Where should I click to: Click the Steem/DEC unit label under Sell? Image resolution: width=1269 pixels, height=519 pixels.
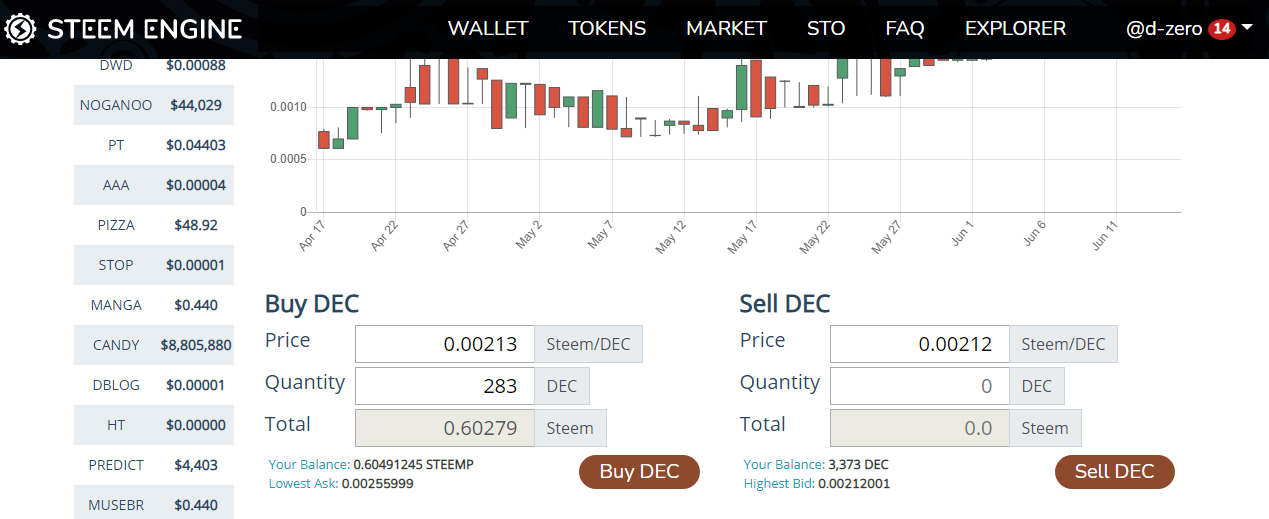[x=1063, y=344]
